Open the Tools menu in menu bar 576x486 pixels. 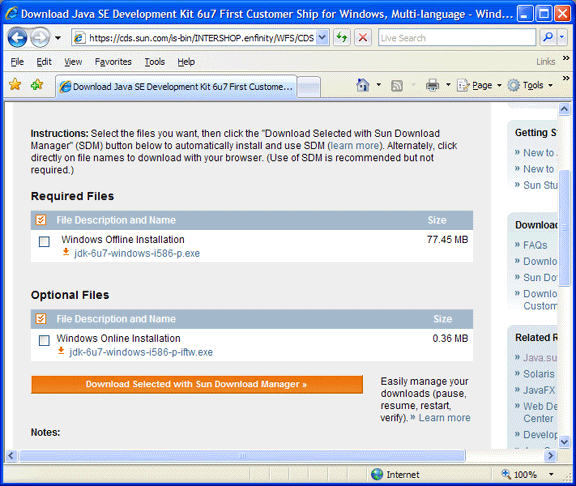(x=154, y=62)
